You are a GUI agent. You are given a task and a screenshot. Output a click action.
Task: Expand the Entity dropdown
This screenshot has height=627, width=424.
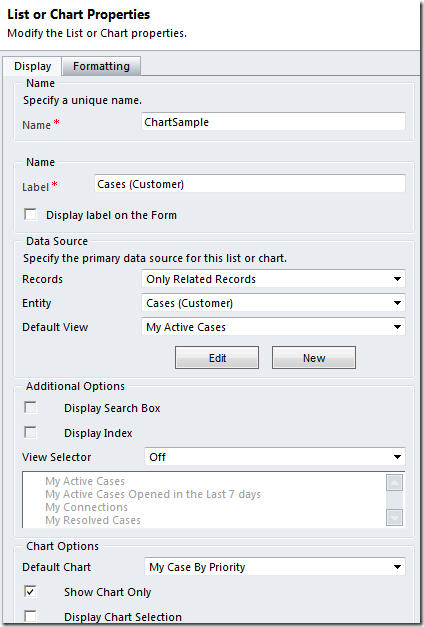coord(273,303)
